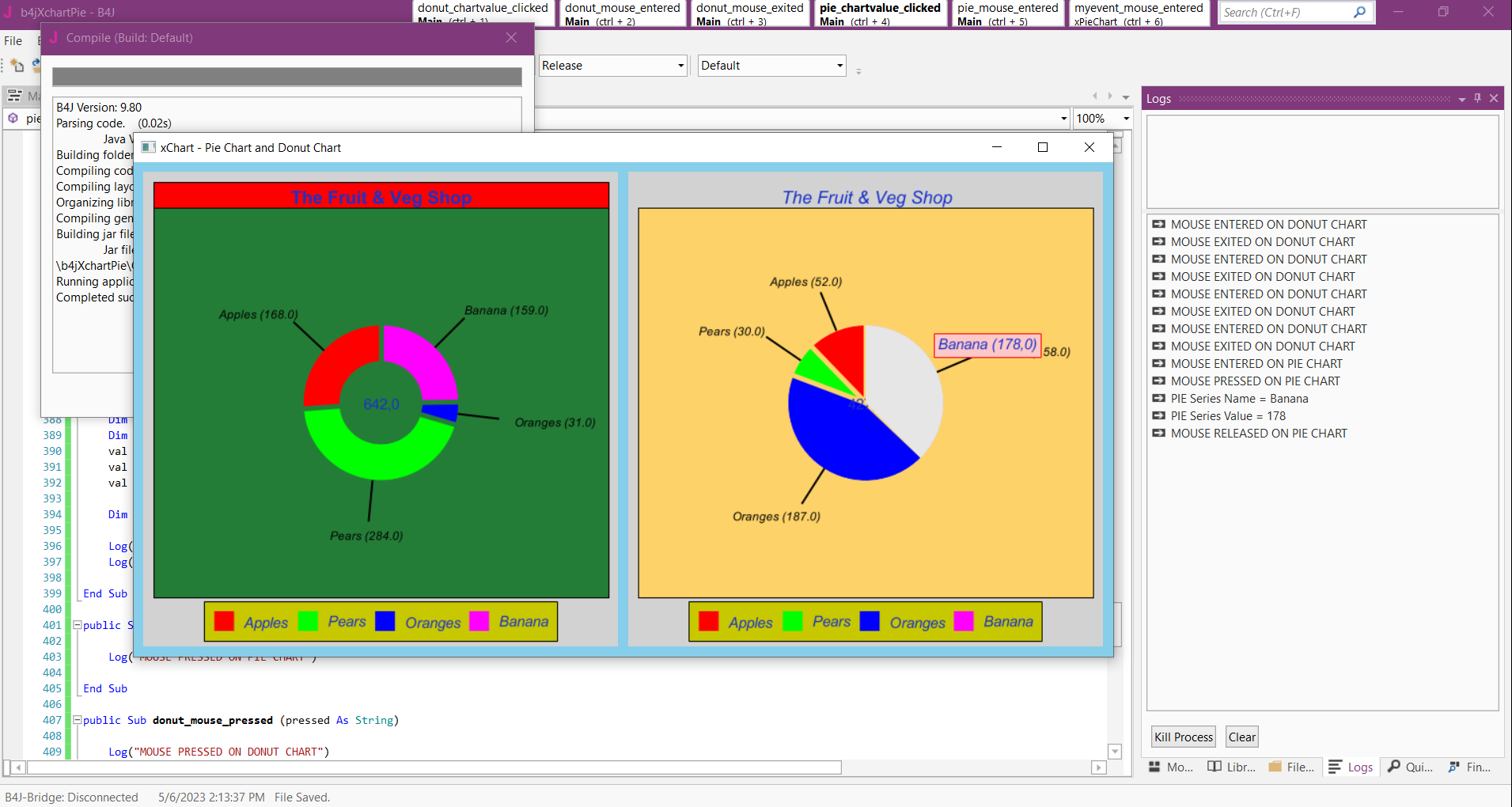Open the Libraries Manager tab
Screen dimensions: 1512x807
click(x=1231, y=767)
